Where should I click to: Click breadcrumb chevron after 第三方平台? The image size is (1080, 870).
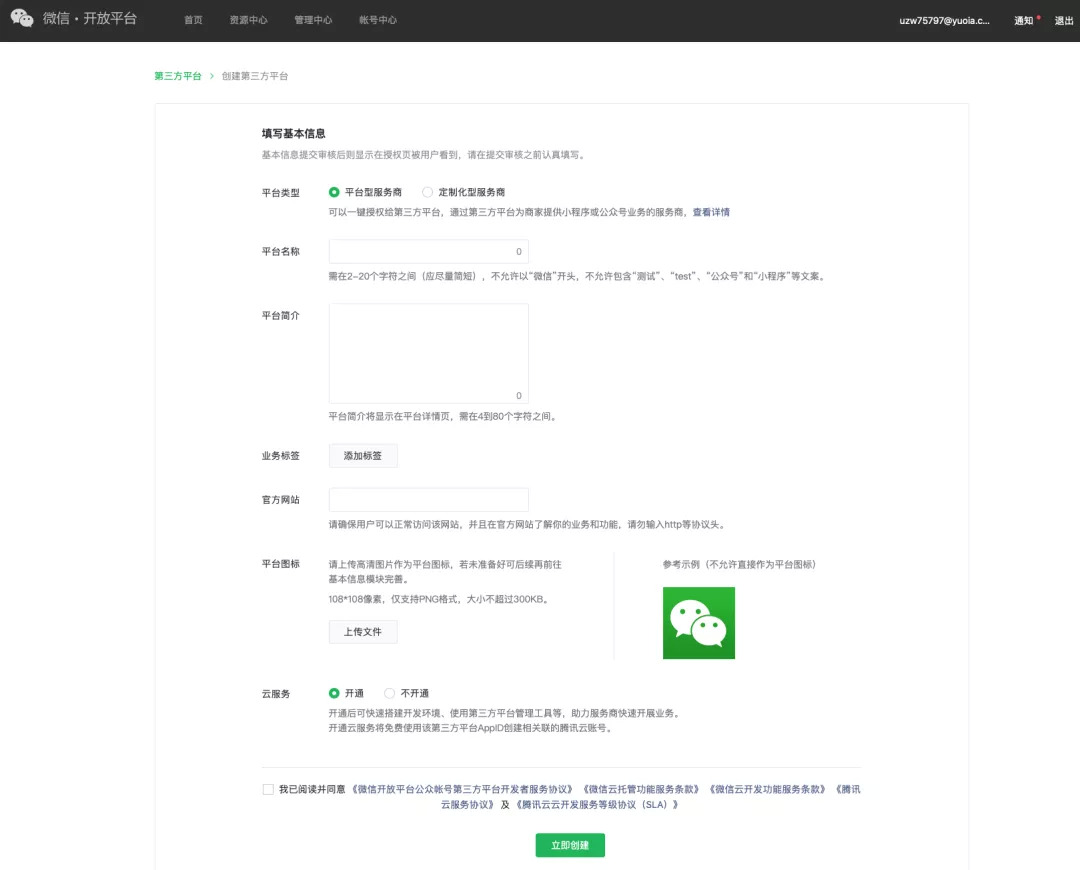point(211,76)
